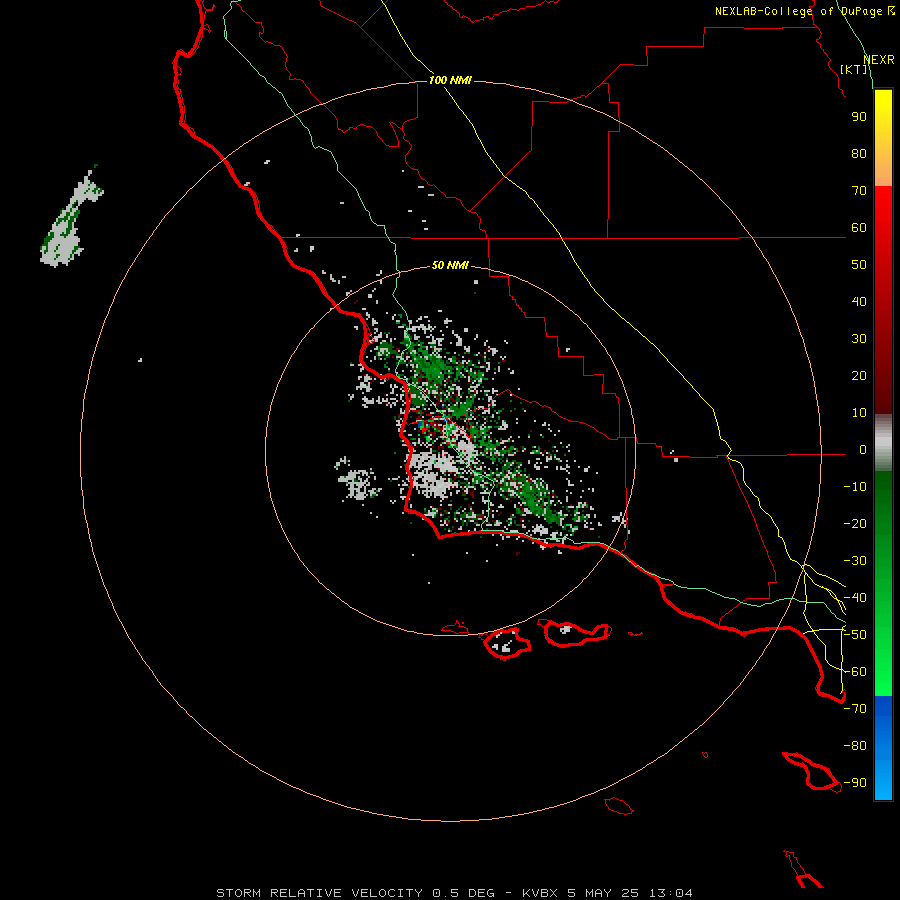Click the 30 value on velocity scale
Viewport: 900px width, 900px height.
coord(859,339)
